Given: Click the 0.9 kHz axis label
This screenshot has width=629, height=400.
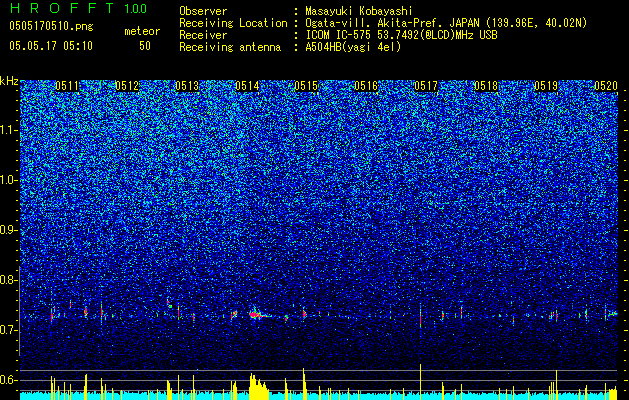Looking at the screenshot, I should 9,230.
